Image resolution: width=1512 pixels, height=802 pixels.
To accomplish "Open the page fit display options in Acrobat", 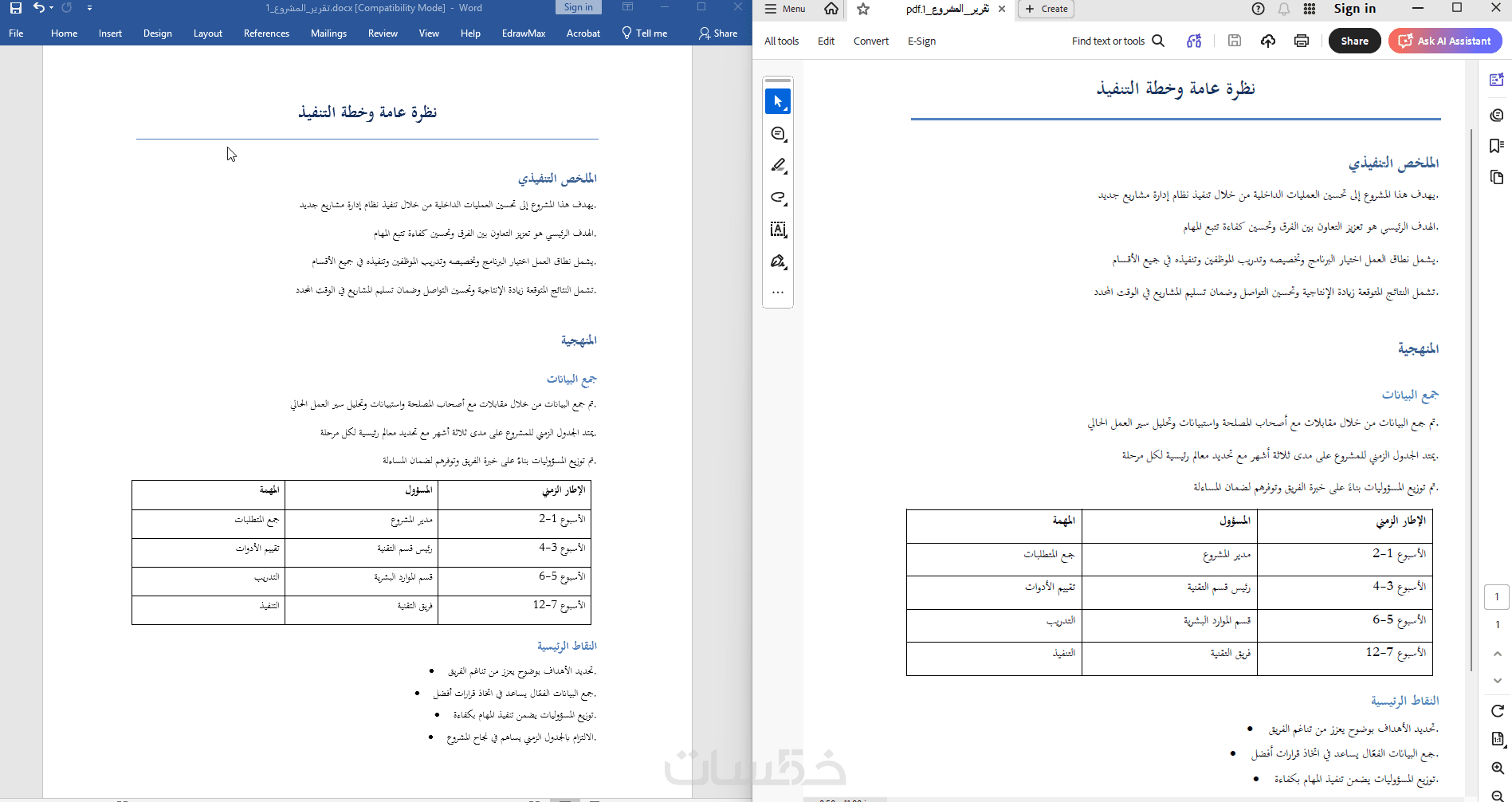I will (x=1497, y=739).
